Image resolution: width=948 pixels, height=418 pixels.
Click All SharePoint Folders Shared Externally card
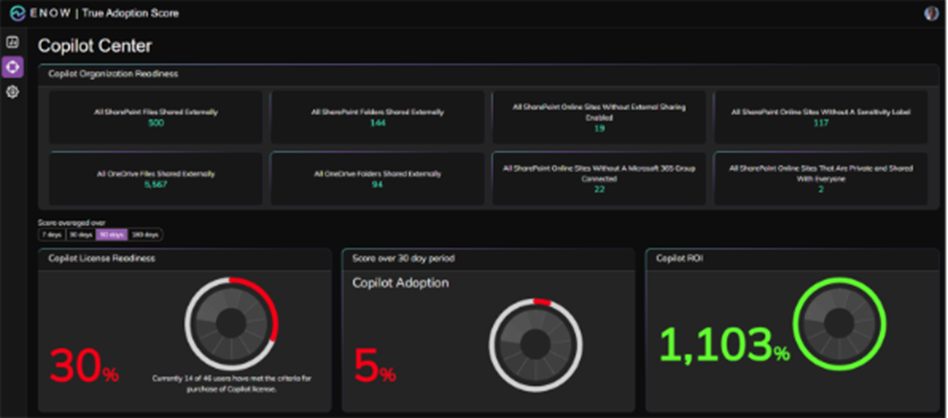pos(376,117)
